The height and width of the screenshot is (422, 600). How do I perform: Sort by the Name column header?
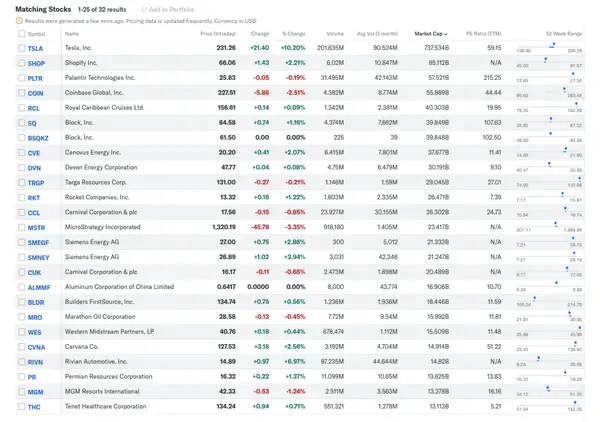pyautogui.click(x=72, y=34)
